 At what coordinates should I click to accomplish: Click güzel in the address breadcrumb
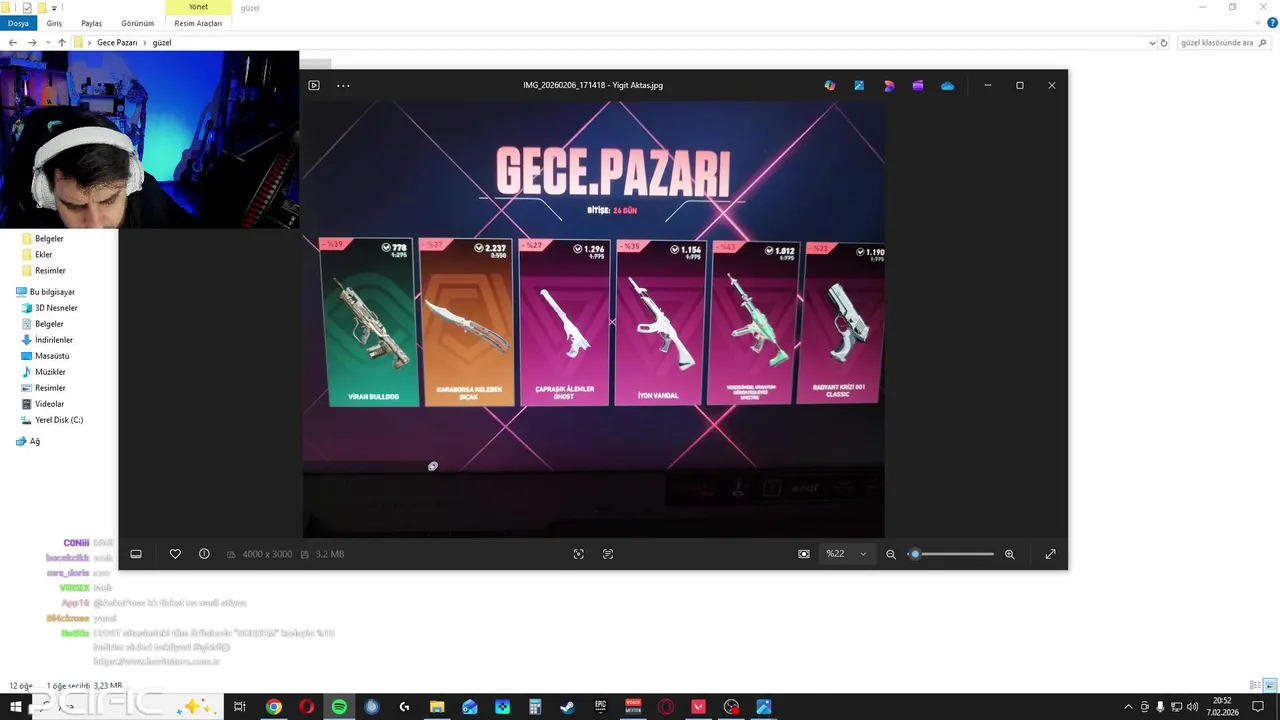[162, 43]
